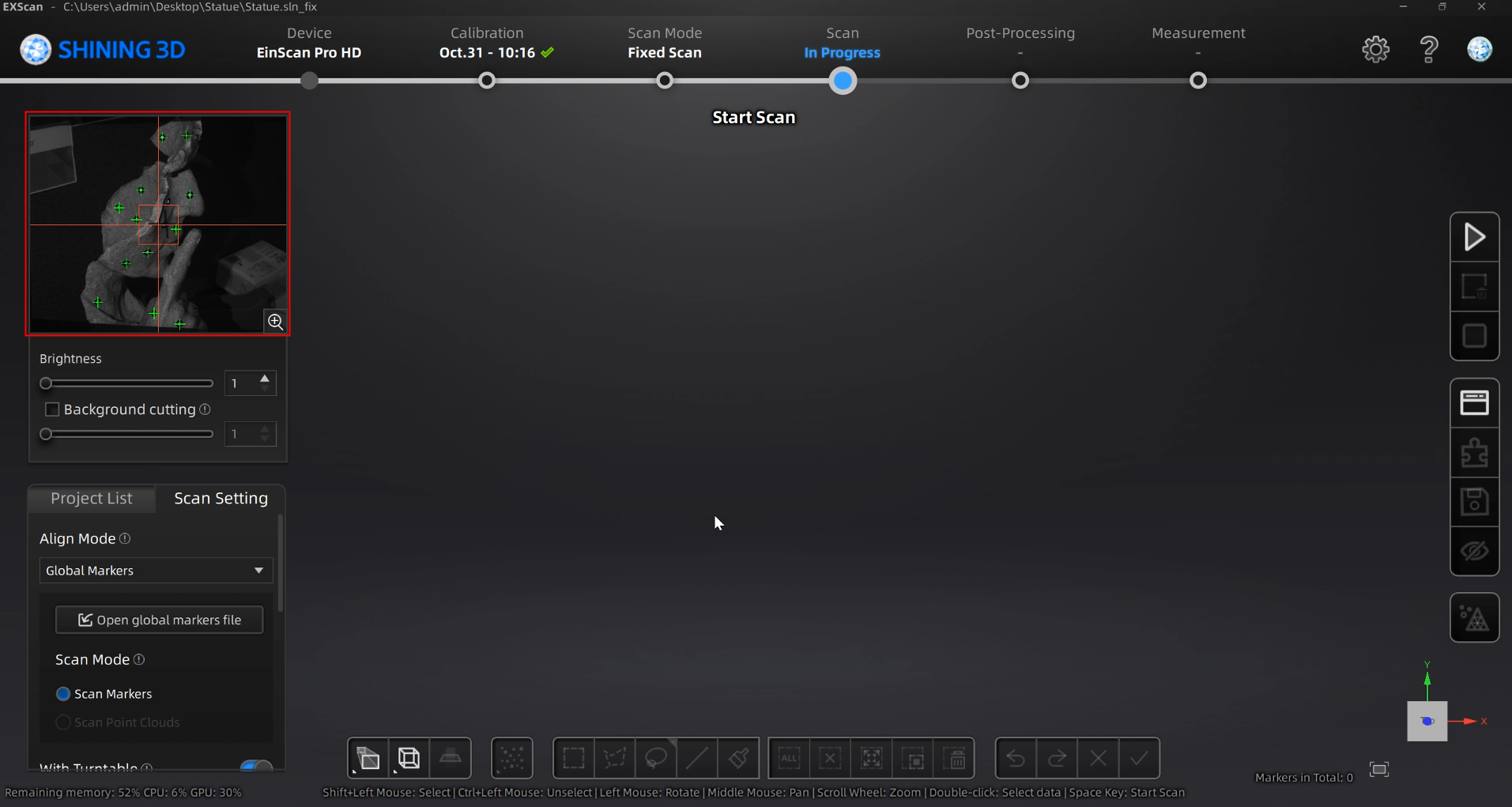1512x807 pixels.
Task: Select the rectangle selection tool
Action: 573,757
